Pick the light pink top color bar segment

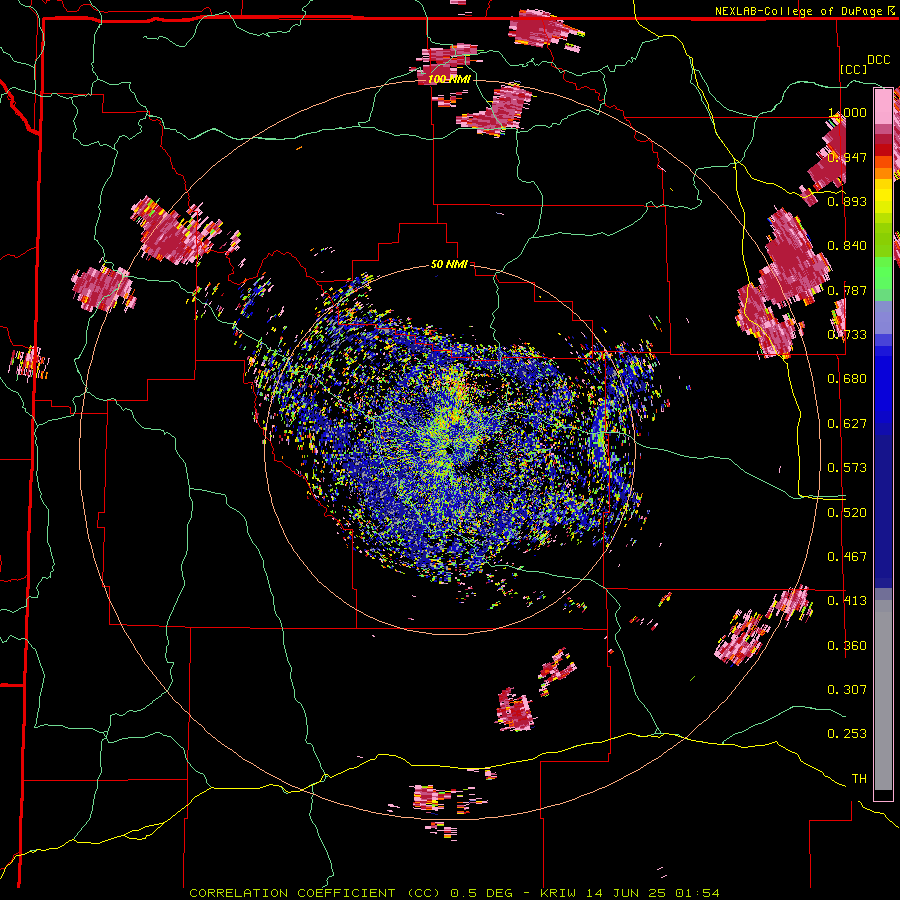tap(883, 106)
